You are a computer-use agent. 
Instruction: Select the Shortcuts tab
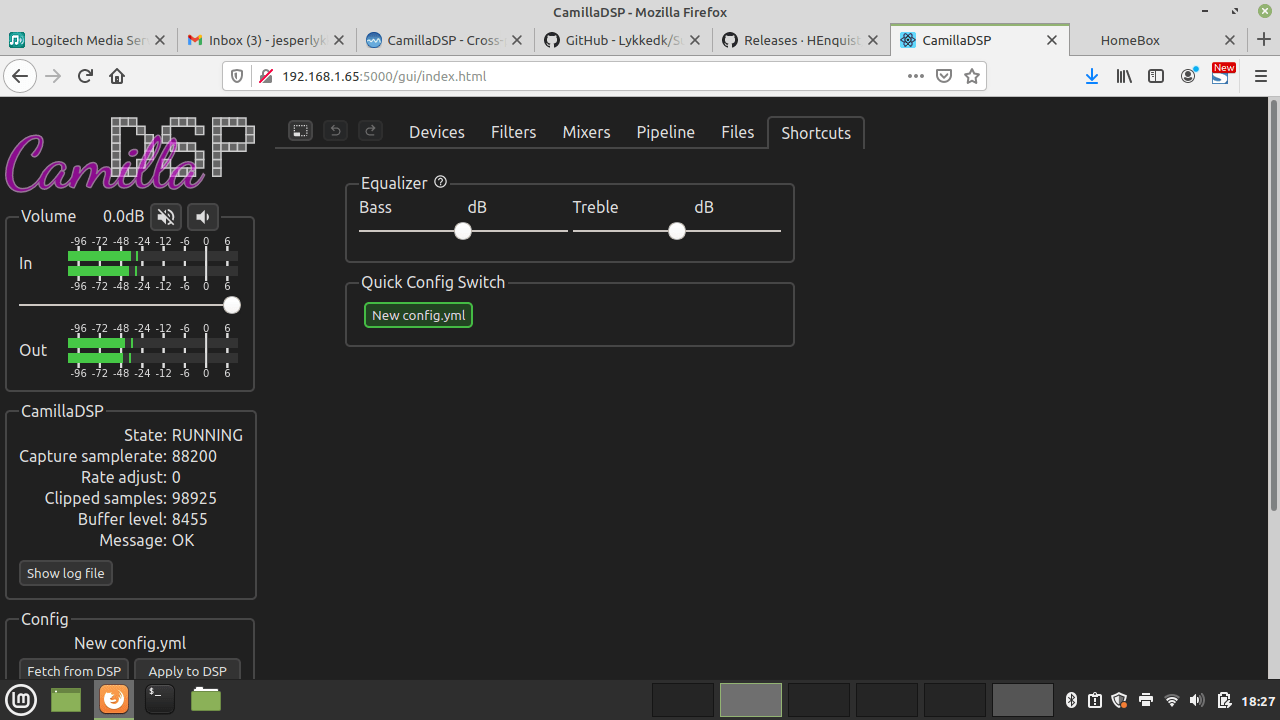point(816,133)
